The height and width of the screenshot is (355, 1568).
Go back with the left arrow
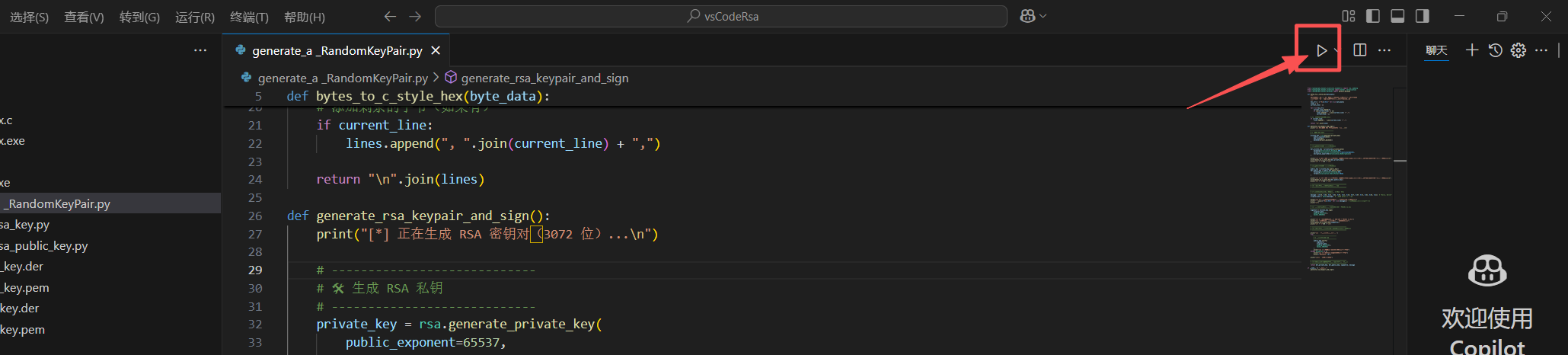click(390, 16)
